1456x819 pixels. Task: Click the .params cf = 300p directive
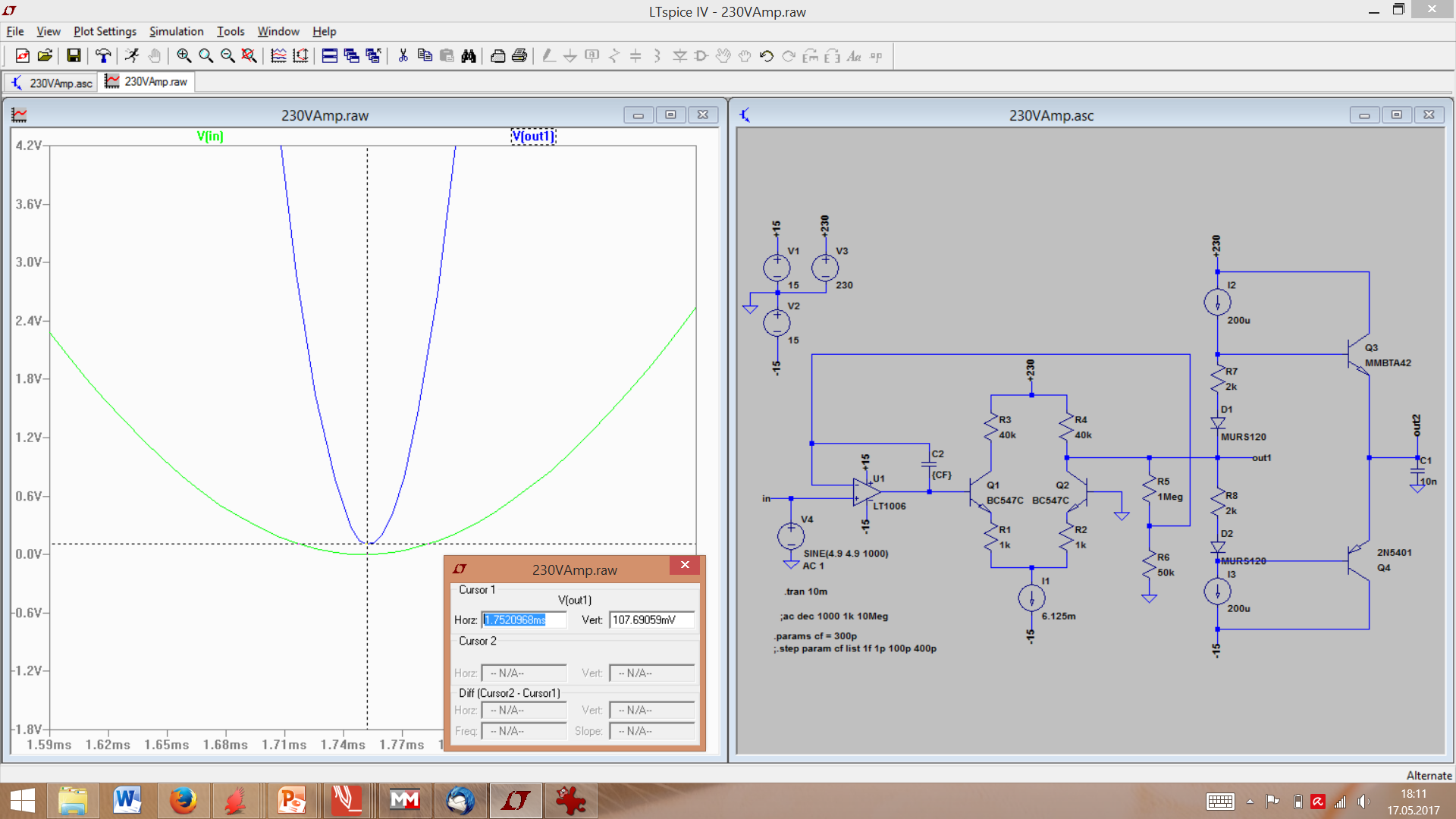point(815,636)
